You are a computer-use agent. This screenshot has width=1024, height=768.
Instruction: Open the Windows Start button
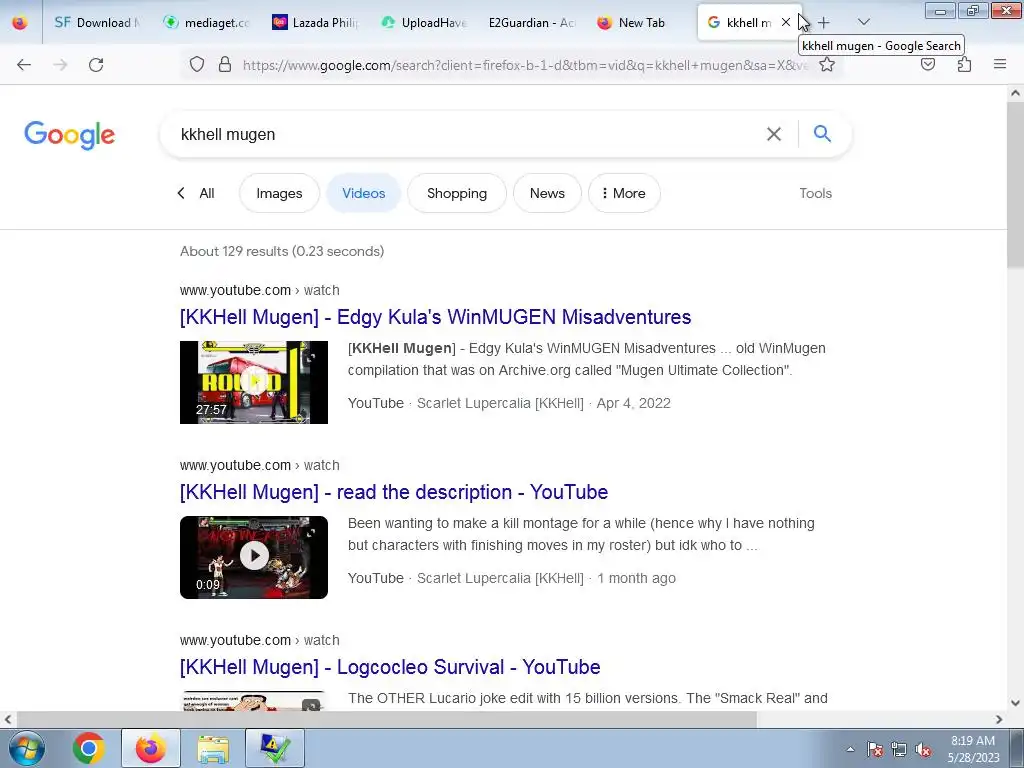point(27,748)
